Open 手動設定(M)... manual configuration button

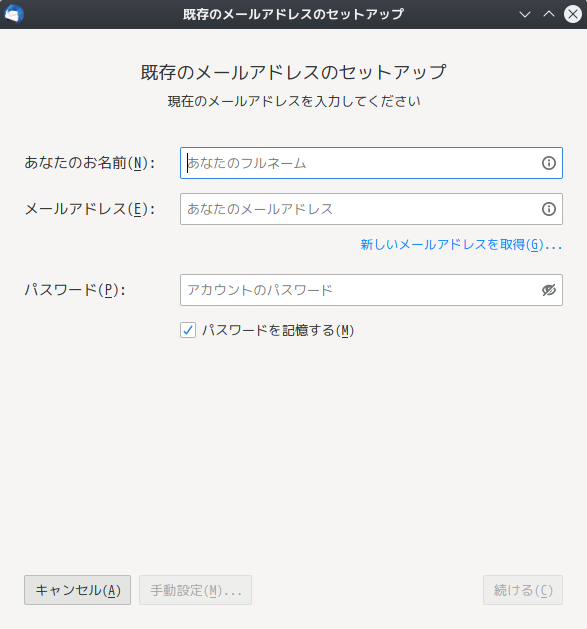(x=195, y=590)
